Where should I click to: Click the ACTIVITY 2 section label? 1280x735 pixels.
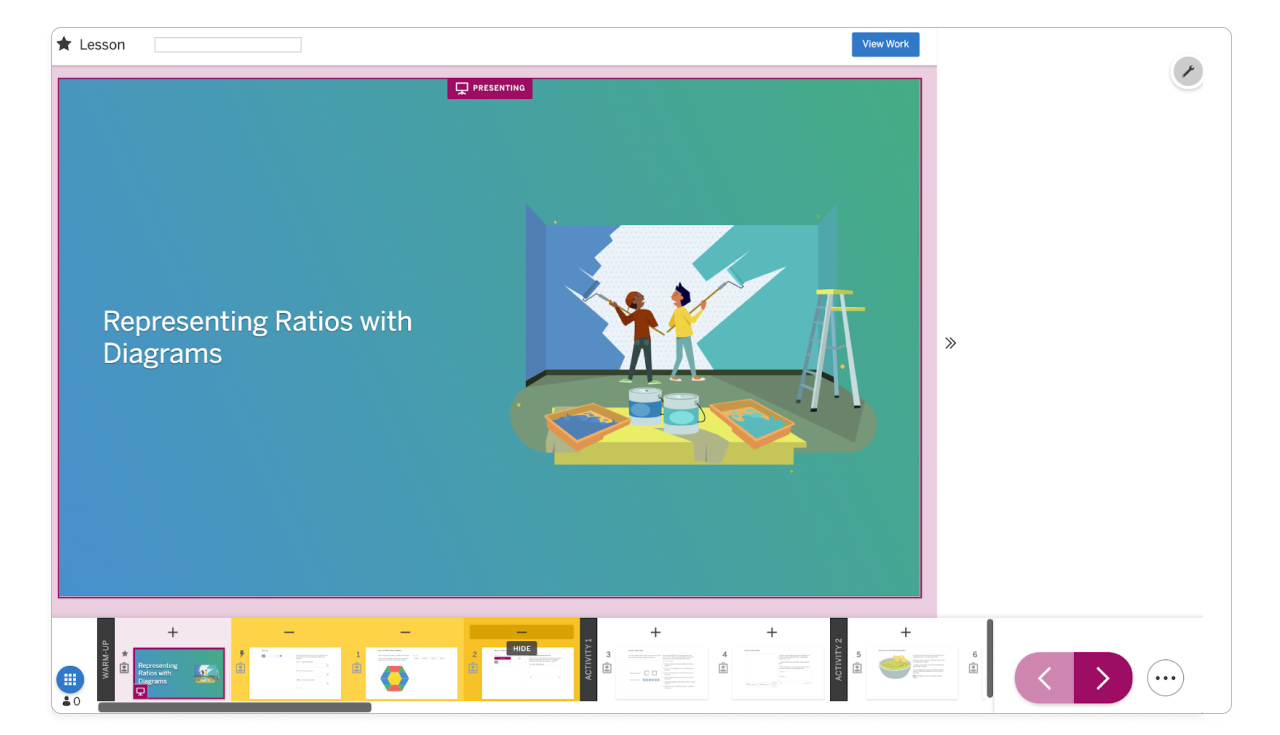pyautogui.click(x=839, y=660)
